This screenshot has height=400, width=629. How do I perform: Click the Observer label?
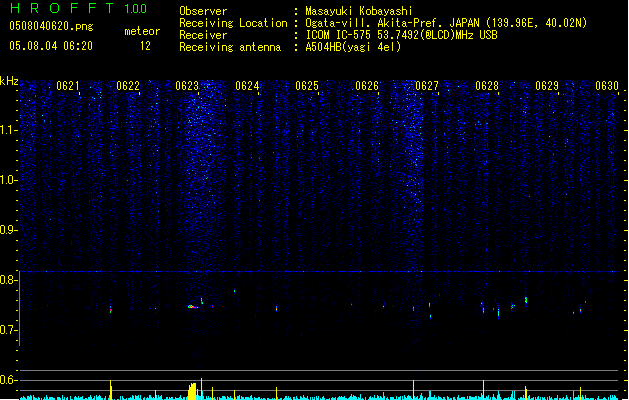pyautogui.click(x=203, y=11)
